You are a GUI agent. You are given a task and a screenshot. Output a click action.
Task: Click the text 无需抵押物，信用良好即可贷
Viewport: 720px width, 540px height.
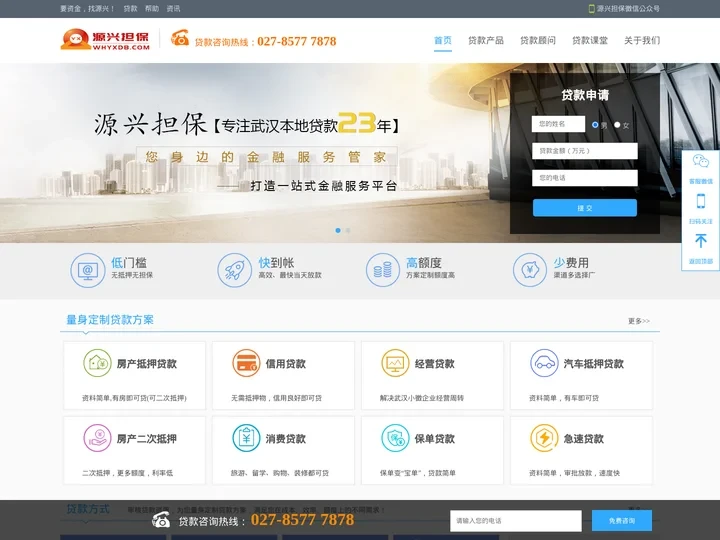tap(276, 398)
